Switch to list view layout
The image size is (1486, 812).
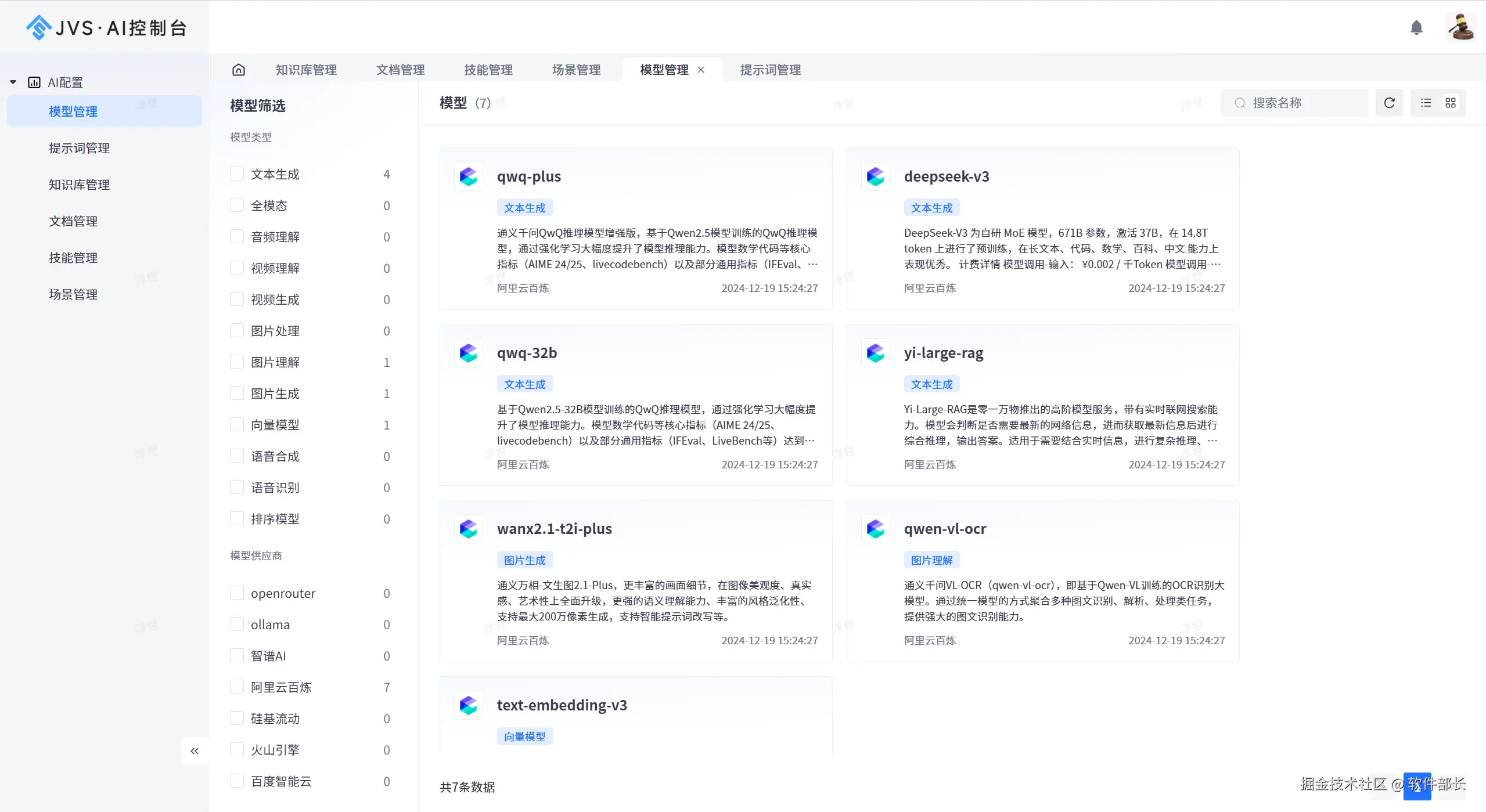tap(1426, 103)
